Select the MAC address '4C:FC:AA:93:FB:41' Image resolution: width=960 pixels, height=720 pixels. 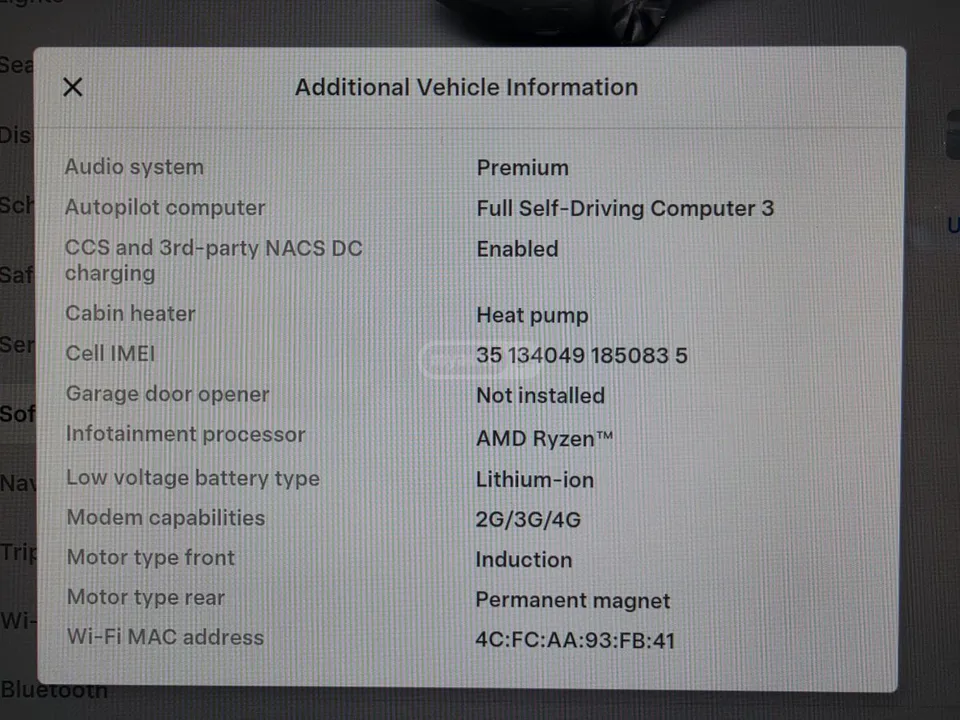[x=576, y=640]
